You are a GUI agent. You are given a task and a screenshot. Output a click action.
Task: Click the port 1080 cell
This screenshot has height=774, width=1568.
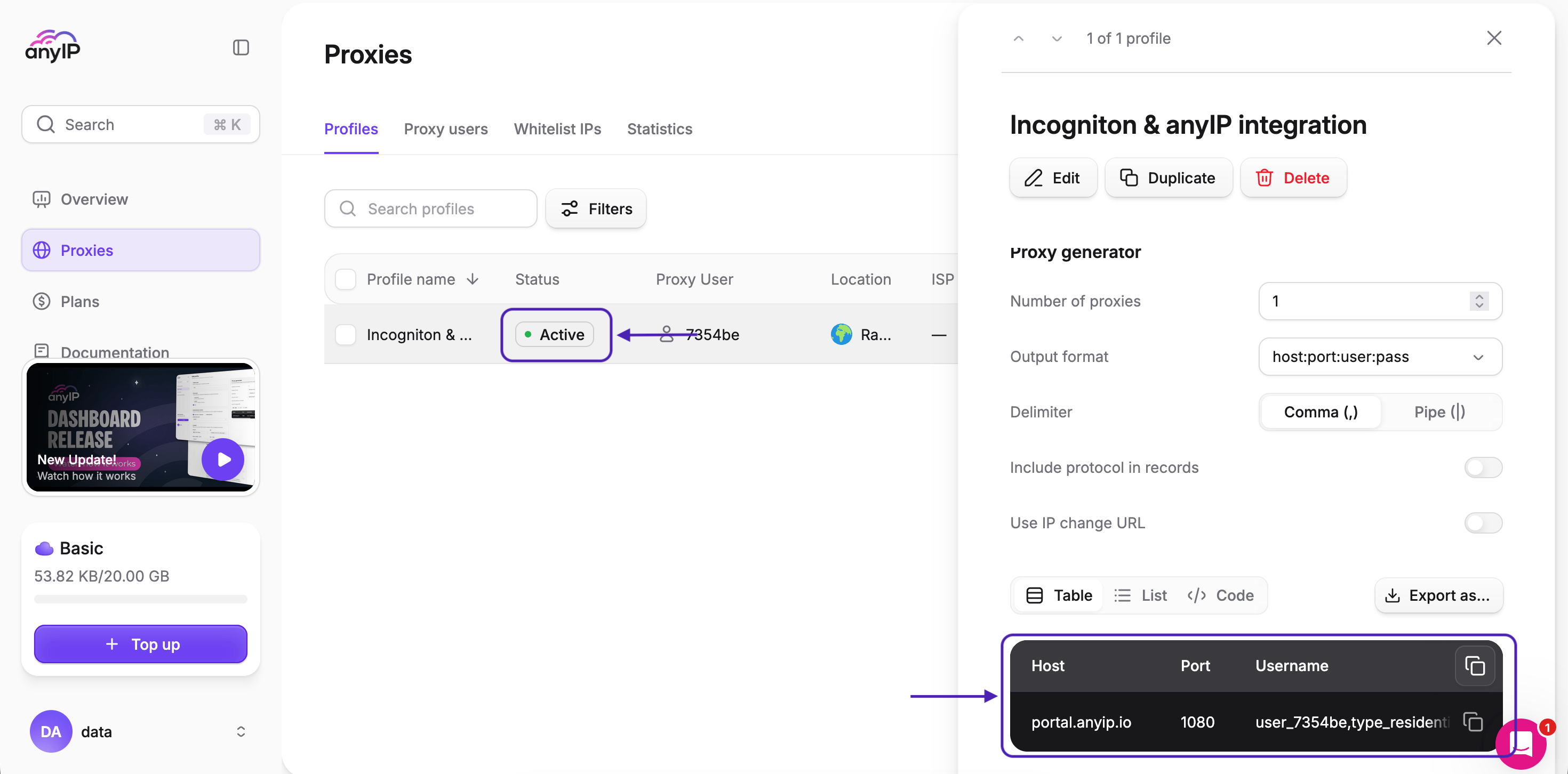(x=1197, y=722)
